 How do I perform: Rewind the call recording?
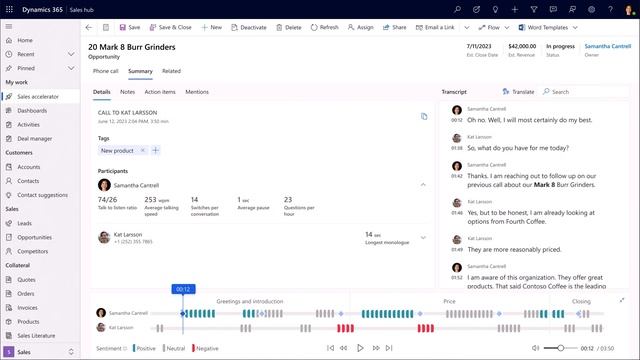[x=344, y=348]
